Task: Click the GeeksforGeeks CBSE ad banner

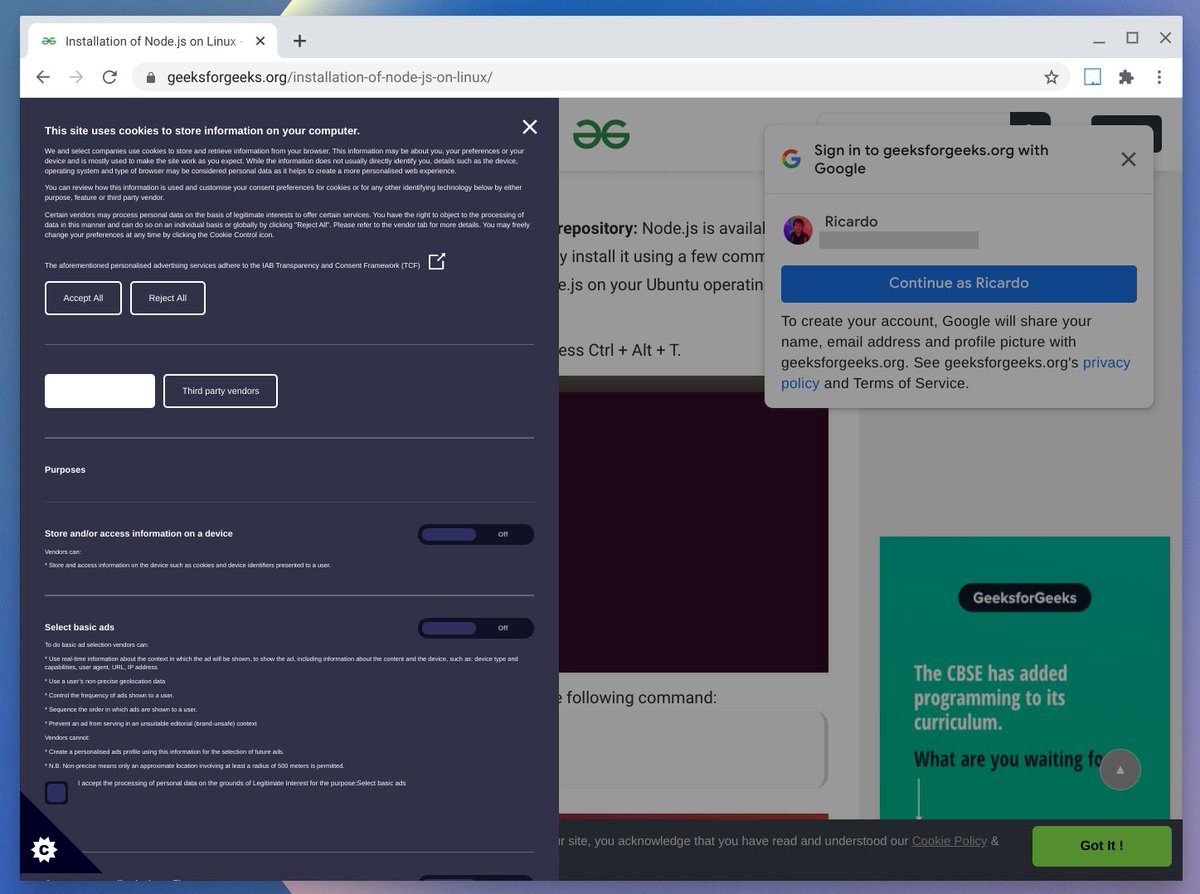Action: pyautogui.click(x=1025, y=678)
